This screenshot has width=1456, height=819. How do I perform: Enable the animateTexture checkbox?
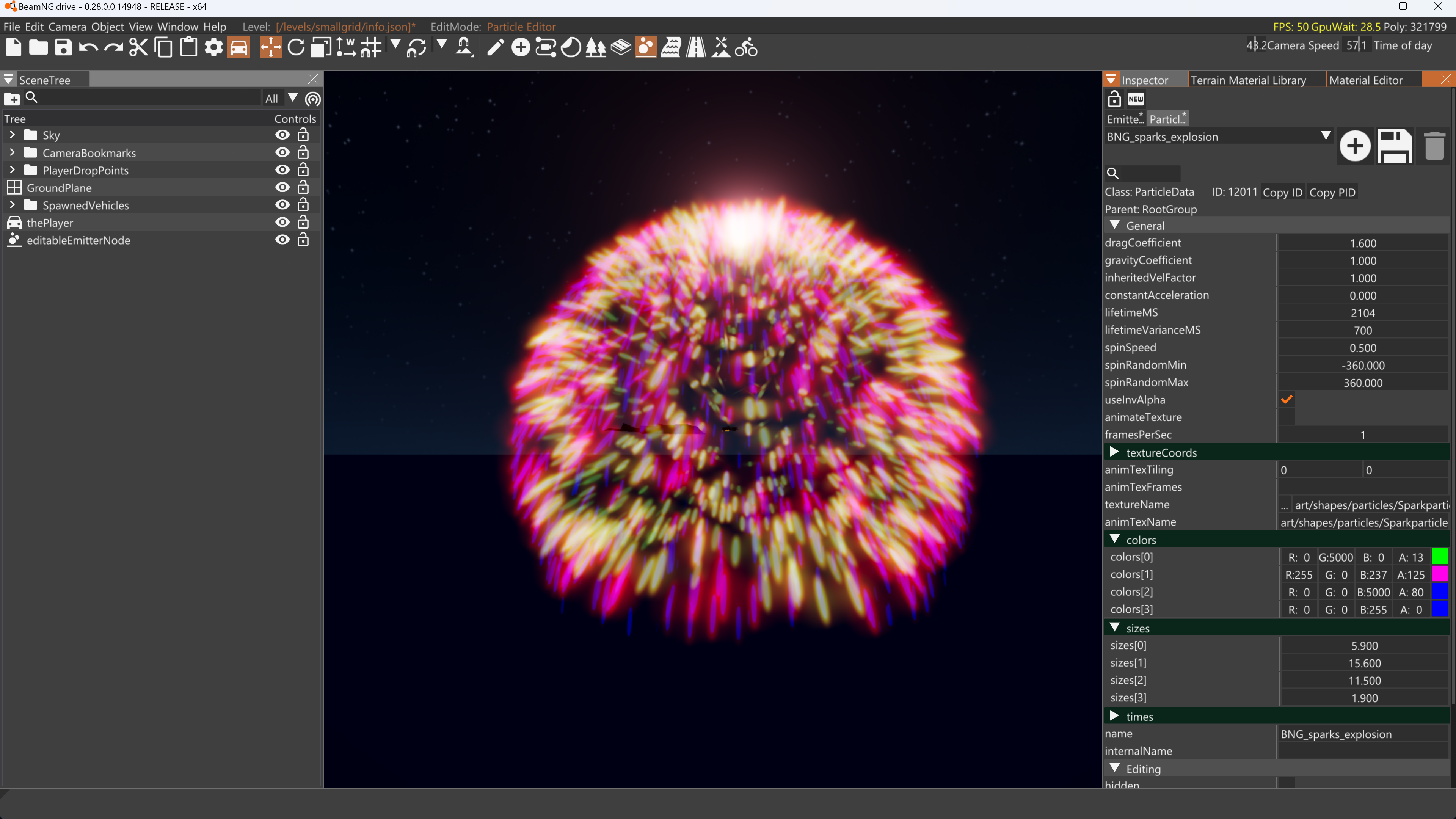click(1287, 418)
